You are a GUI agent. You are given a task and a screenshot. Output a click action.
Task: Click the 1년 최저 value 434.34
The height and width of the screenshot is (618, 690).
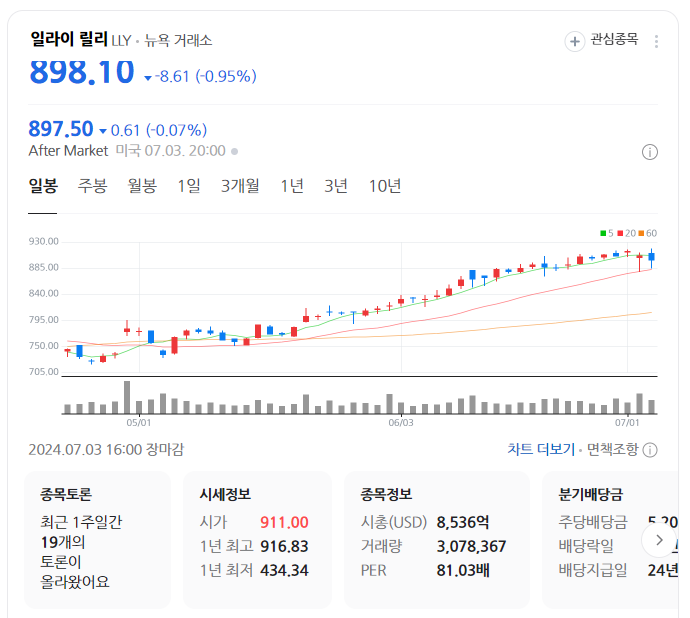tap(284, 570)
